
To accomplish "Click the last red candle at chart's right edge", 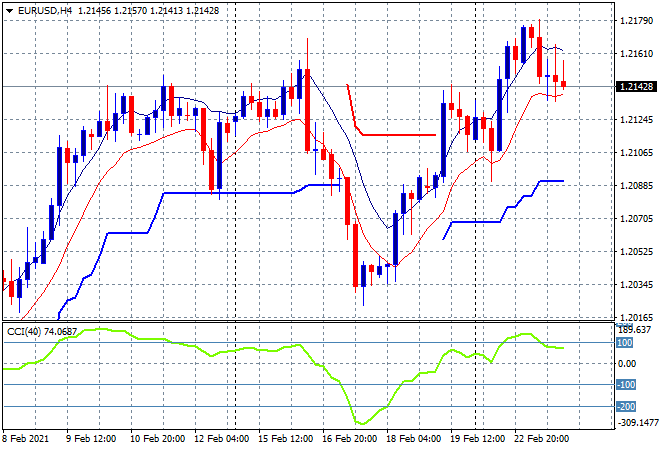I will (x=564, y=84).
